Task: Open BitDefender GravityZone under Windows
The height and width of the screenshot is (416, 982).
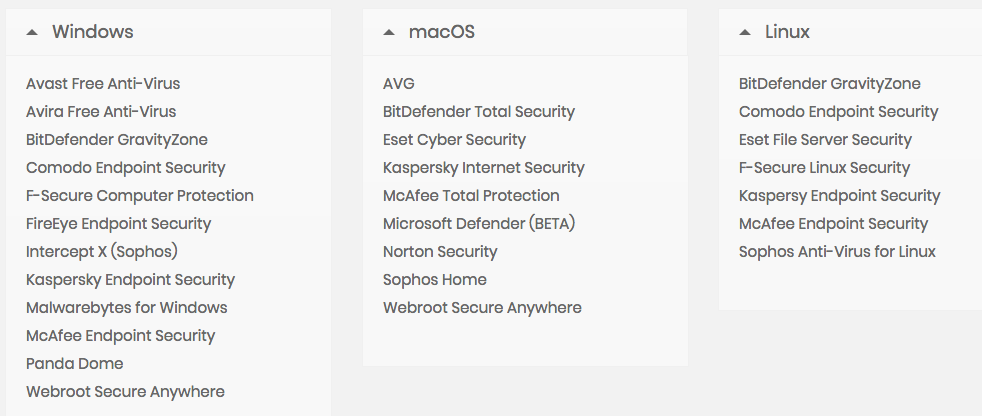Action: point(116,140)
